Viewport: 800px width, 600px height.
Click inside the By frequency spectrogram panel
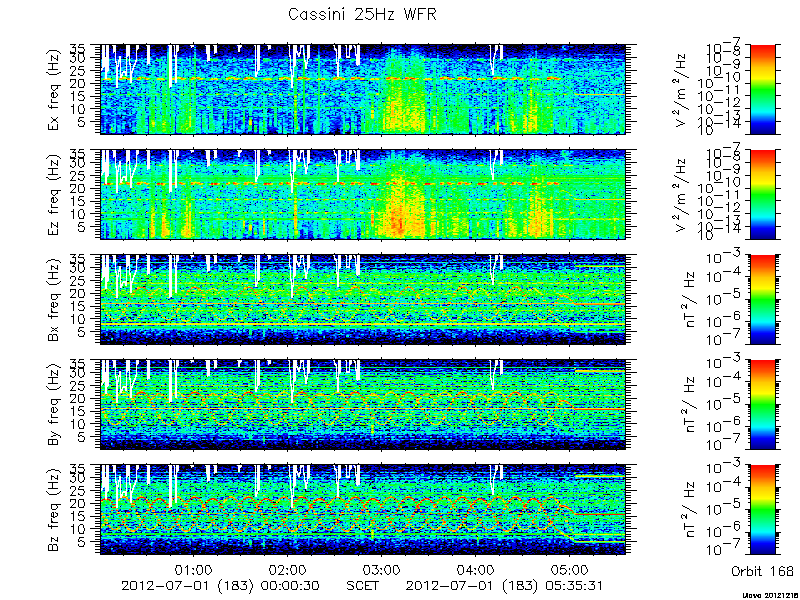pos(363,405)
